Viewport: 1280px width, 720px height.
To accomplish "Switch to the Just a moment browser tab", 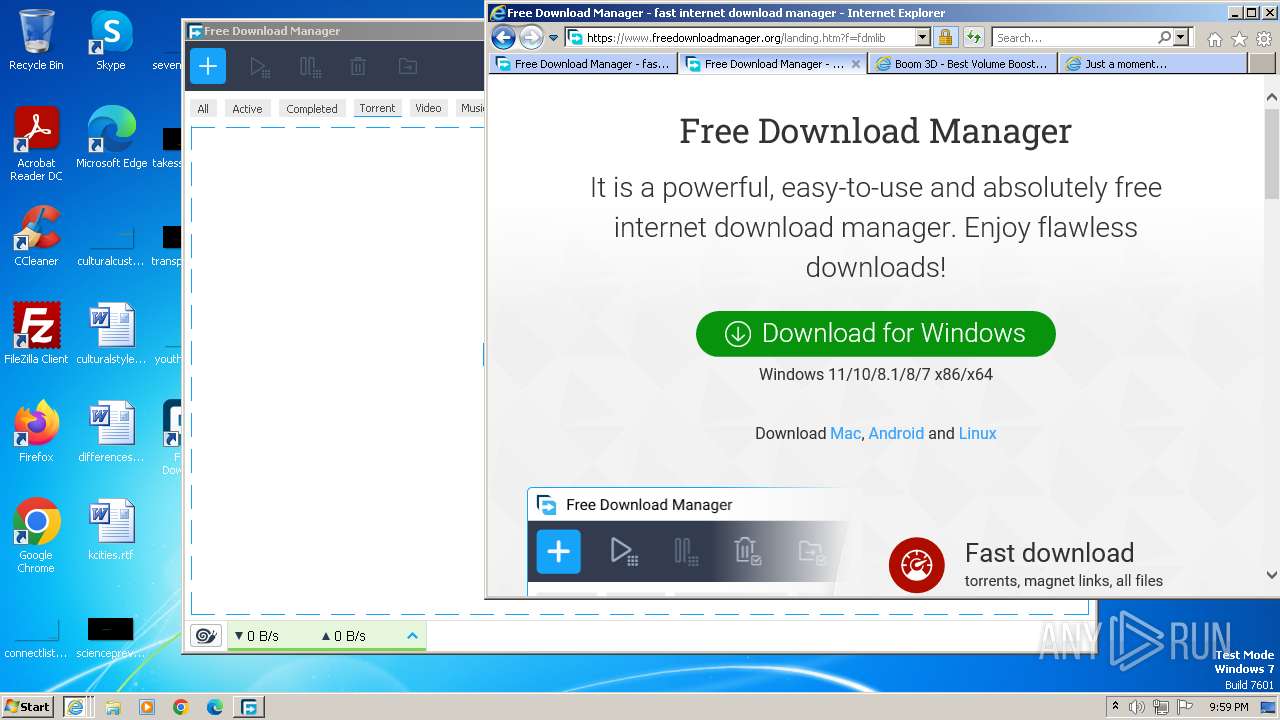I will [1152, 64].
